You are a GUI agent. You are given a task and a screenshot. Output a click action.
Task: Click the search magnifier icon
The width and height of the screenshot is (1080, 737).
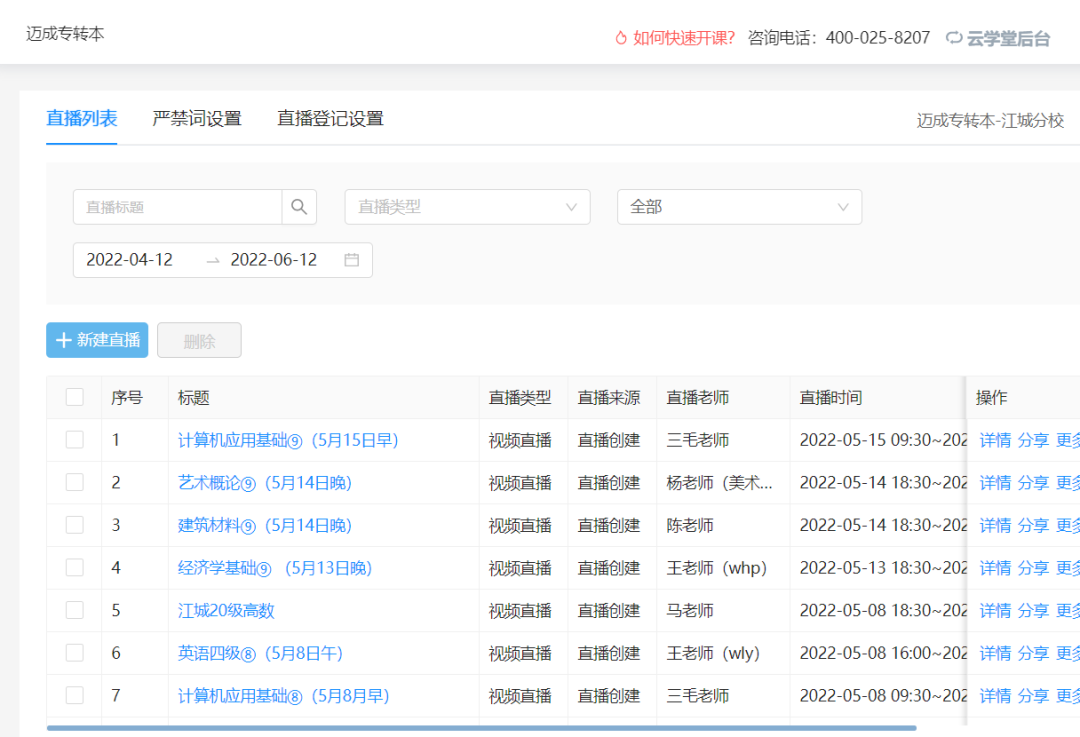pos(298,207)
